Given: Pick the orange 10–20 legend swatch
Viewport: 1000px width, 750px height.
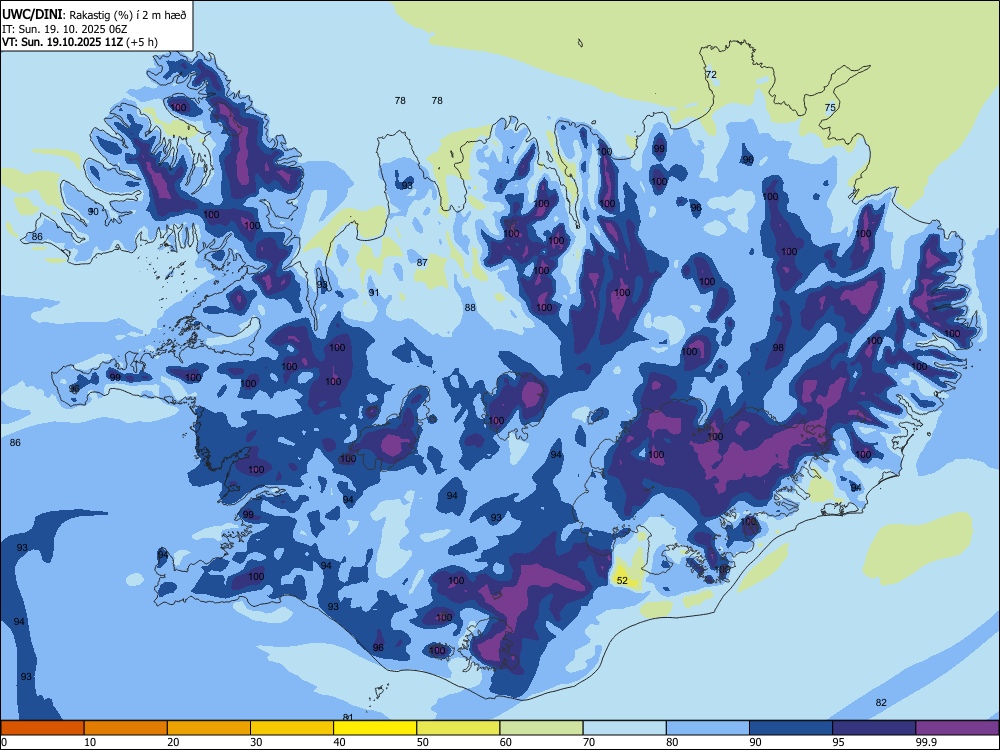Looking at the screenshot, I should click(x=126, y=728).
